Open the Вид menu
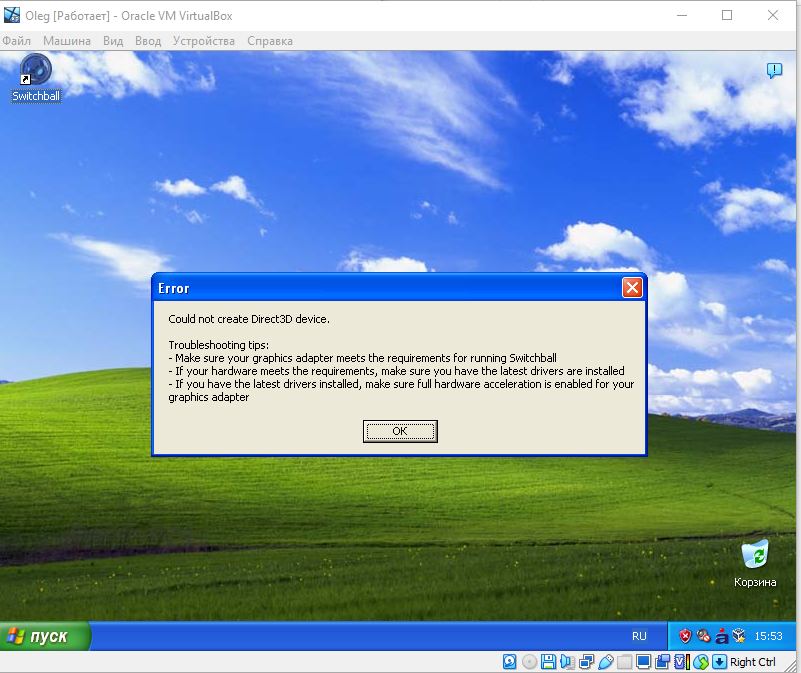Viewport: 801px width, 673px height. tap(113, 41)
